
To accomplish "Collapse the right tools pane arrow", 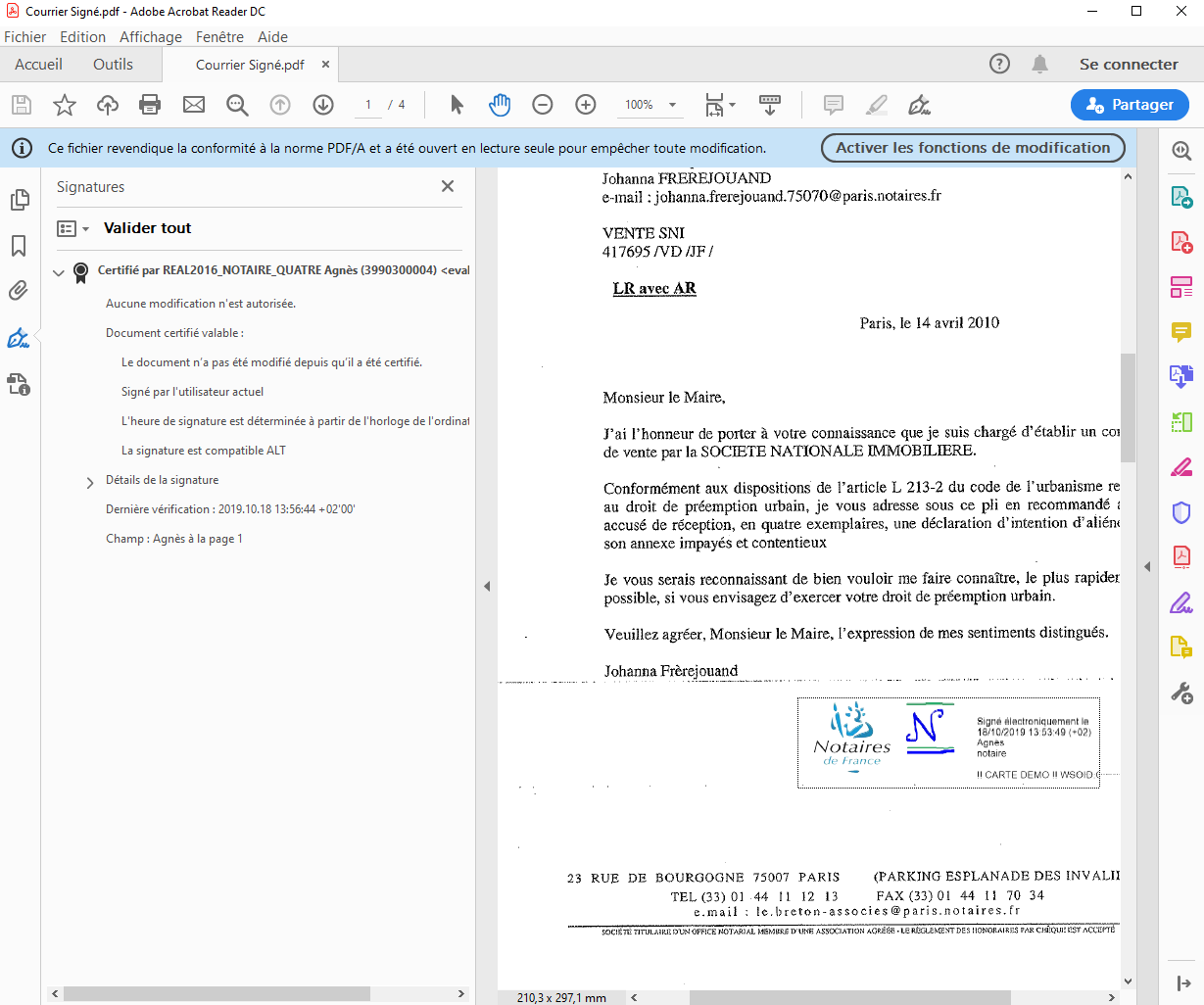I will click(x=1147, y=567).
